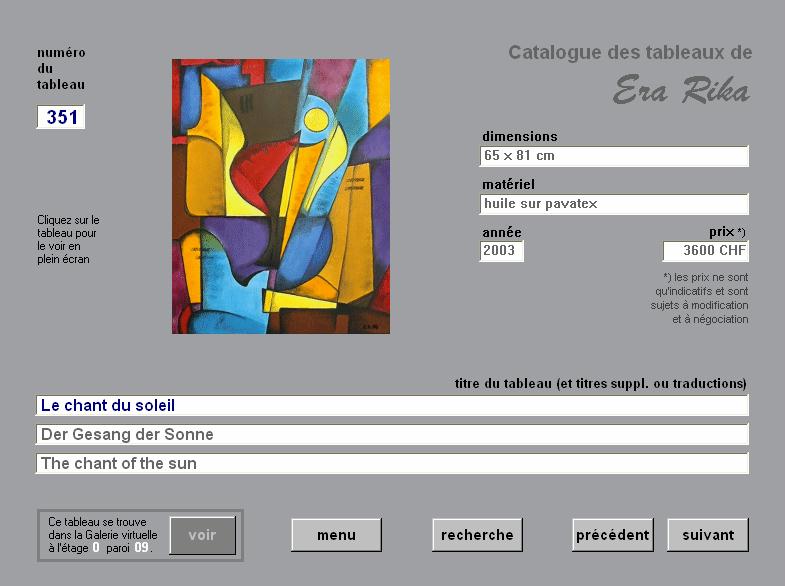
Task: Click the prix *) label
Action: [x=727, y=232]
